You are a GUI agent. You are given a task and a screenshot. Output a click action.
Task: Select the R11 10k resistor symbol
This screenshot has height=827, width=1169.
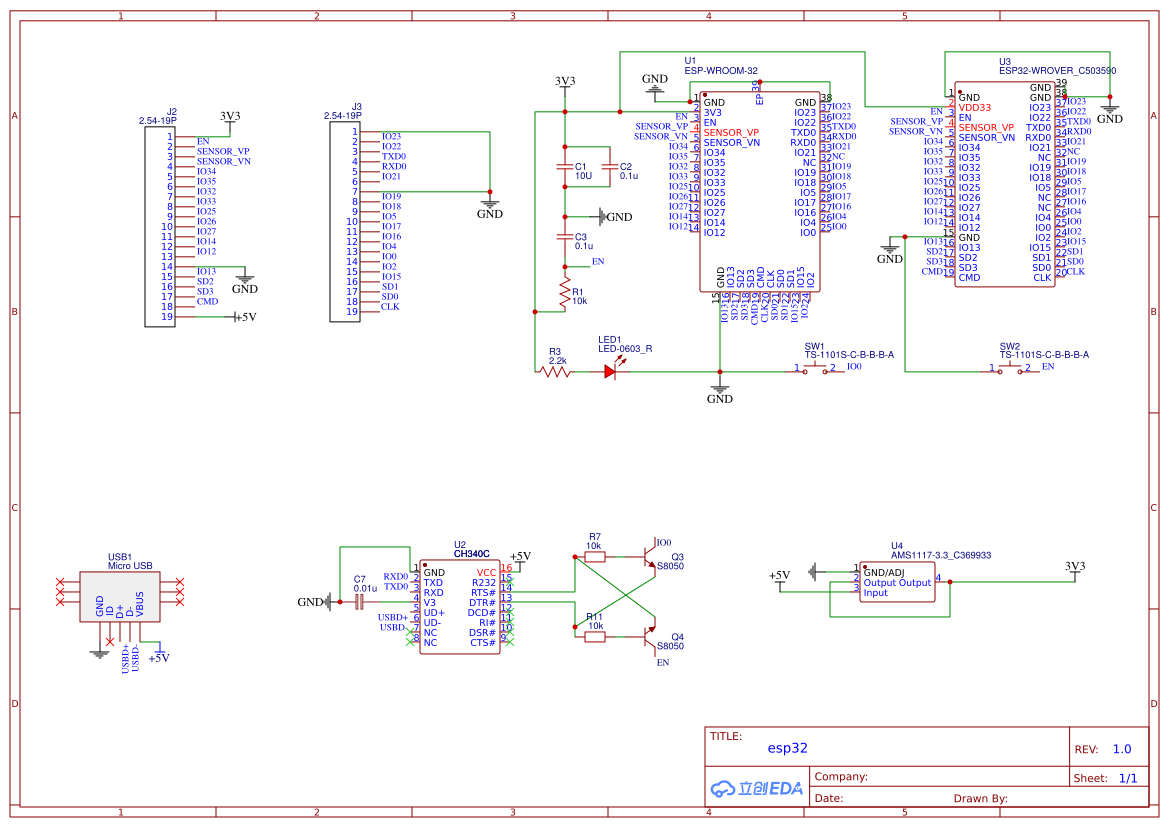pos(594,636)
